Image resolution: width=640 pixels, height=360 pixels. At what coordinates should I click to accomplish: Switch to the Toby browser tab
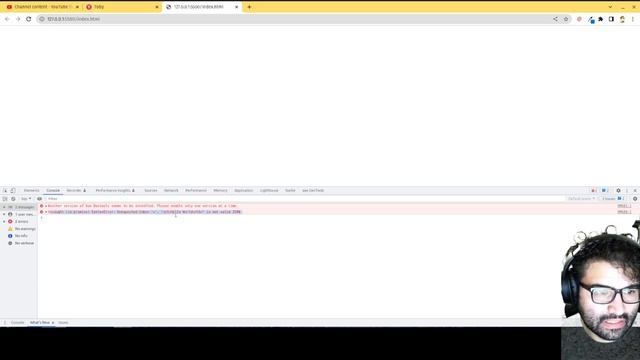(122, 7)
